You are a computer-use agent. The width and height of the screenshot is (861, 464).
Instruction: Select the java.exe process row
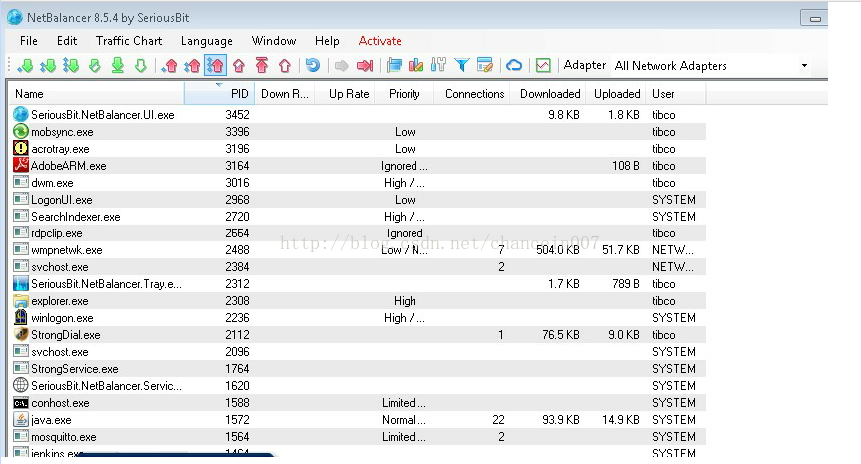point(358,420)
